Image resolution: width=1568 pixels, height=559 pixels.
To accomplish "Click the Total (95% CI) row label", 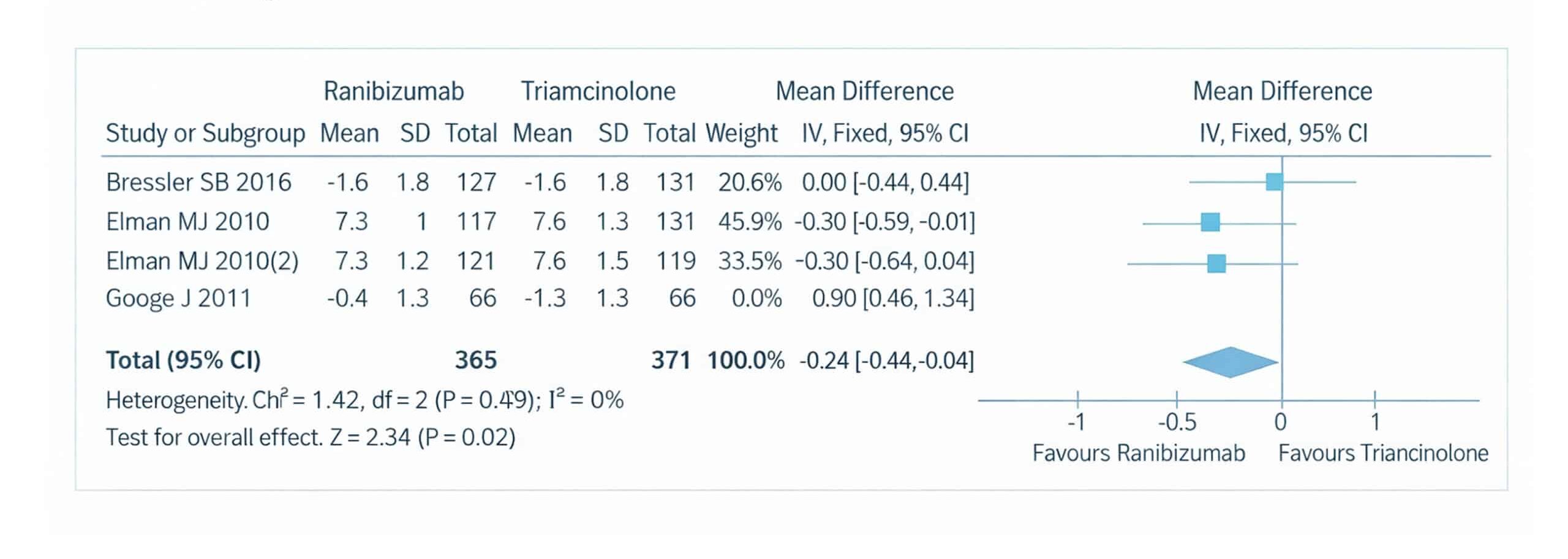I will coord(183,360).
